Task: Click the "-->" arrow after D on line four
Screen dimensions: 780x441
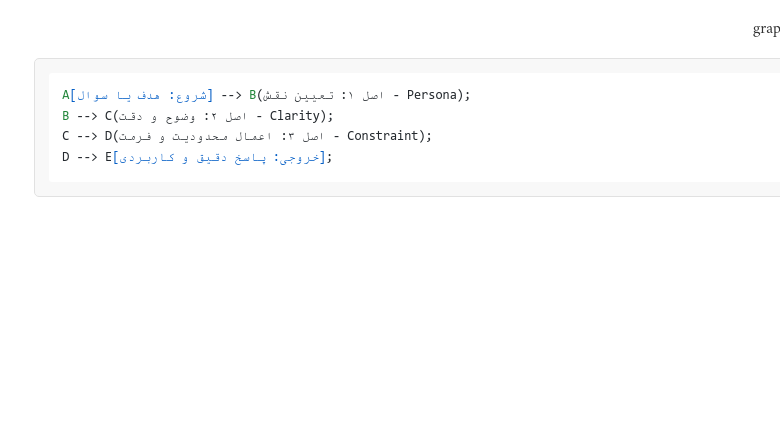Action: (87, 157)
